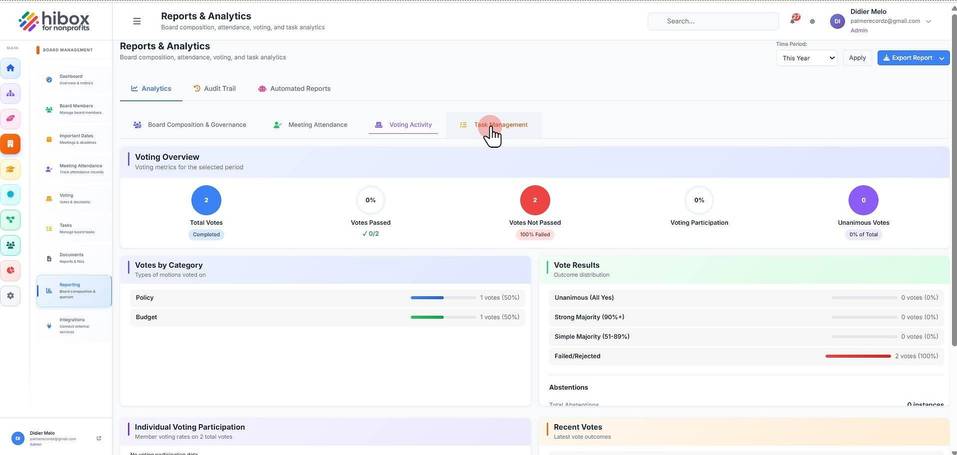This screenshot has width=957, height=455.
Task: Click the Completed badge under Total Votes
Action: click(x=206, y=235)
